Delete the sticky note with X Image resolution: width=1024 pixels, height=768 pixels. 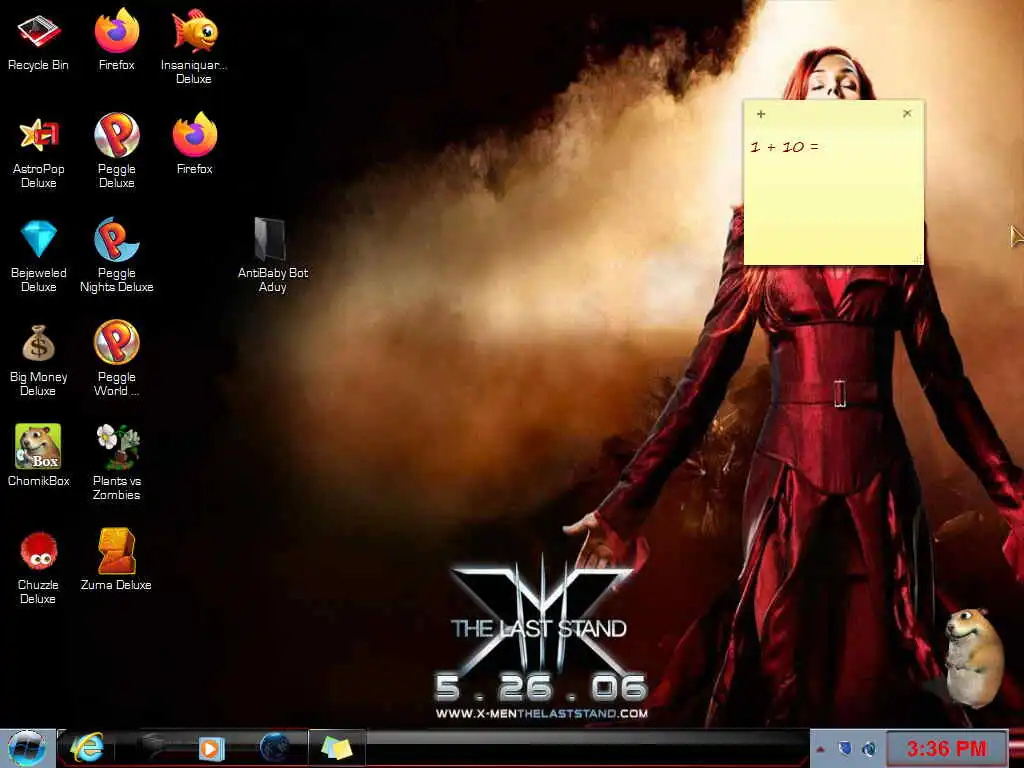click(907, 114)
